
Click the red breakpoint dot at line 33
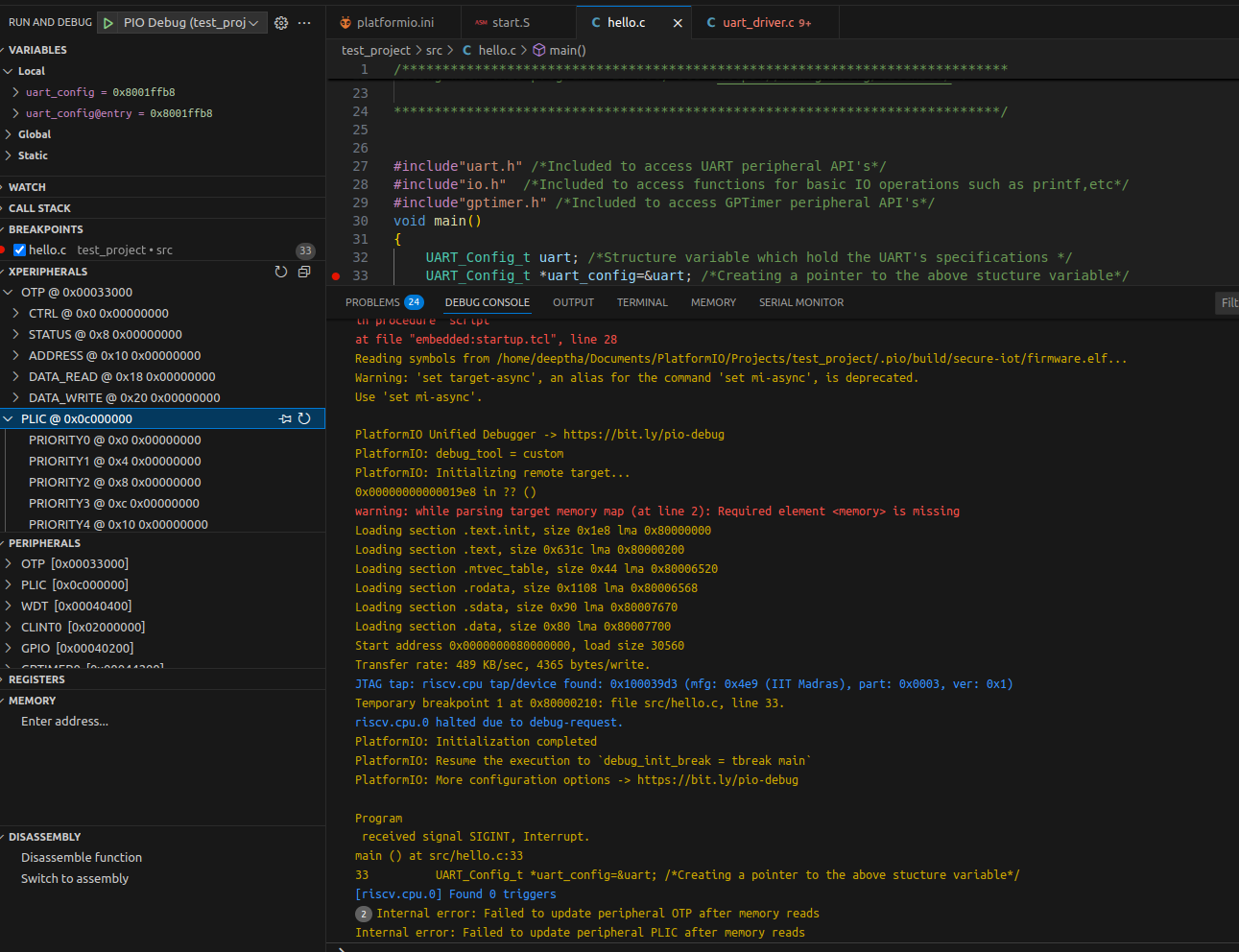336,276
